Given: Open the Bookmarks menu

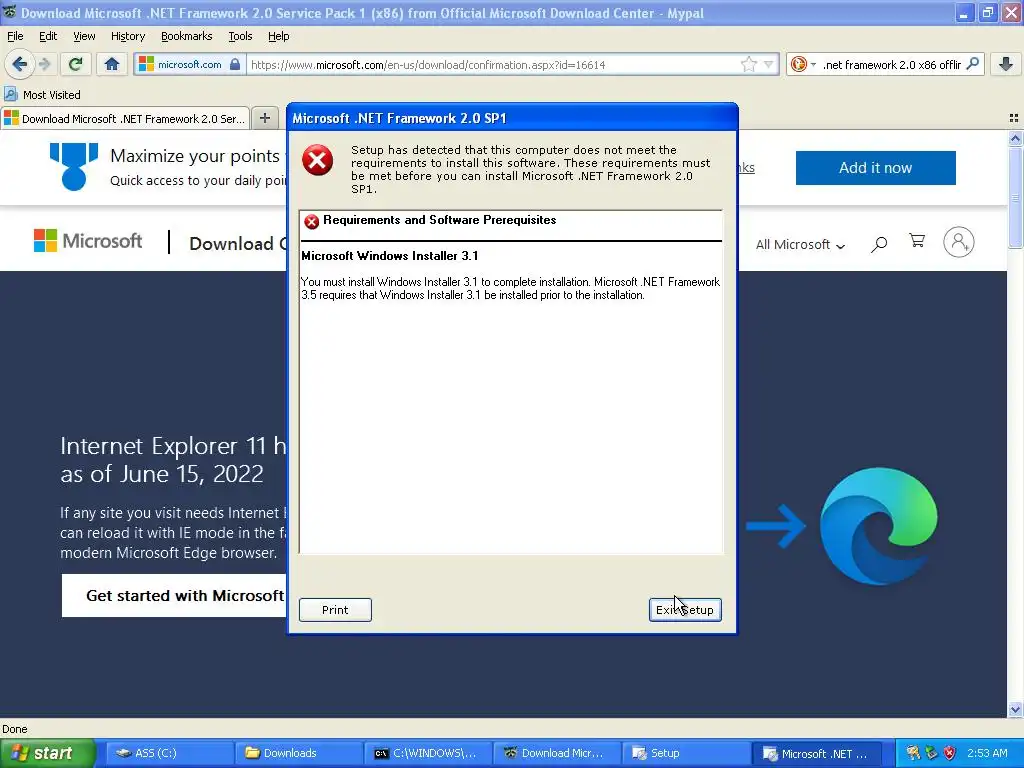Looking at the screenshot, I should (x=186, y=36).
